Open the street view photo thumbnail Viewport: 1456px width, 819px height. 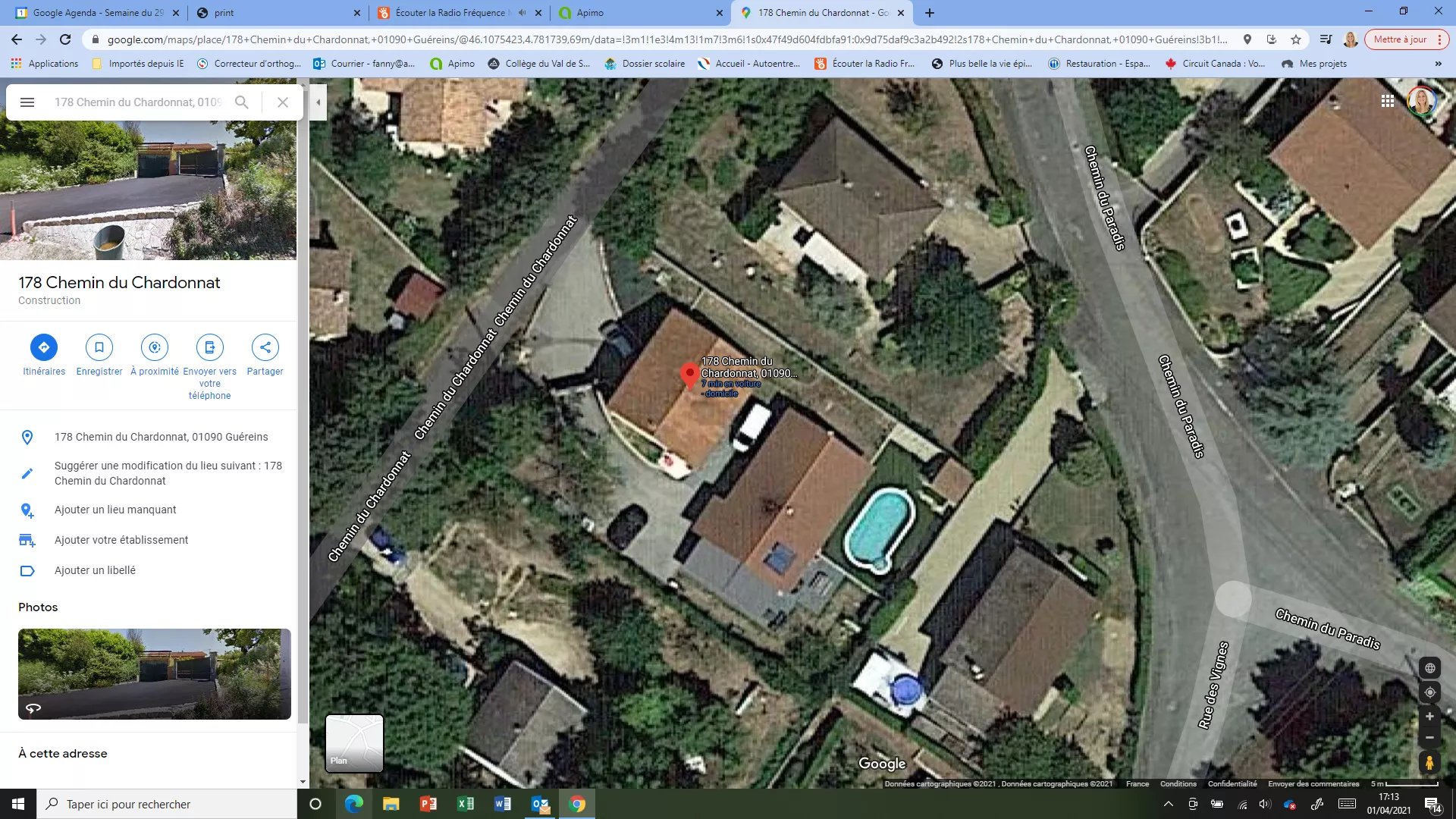(x=155, y=674)
